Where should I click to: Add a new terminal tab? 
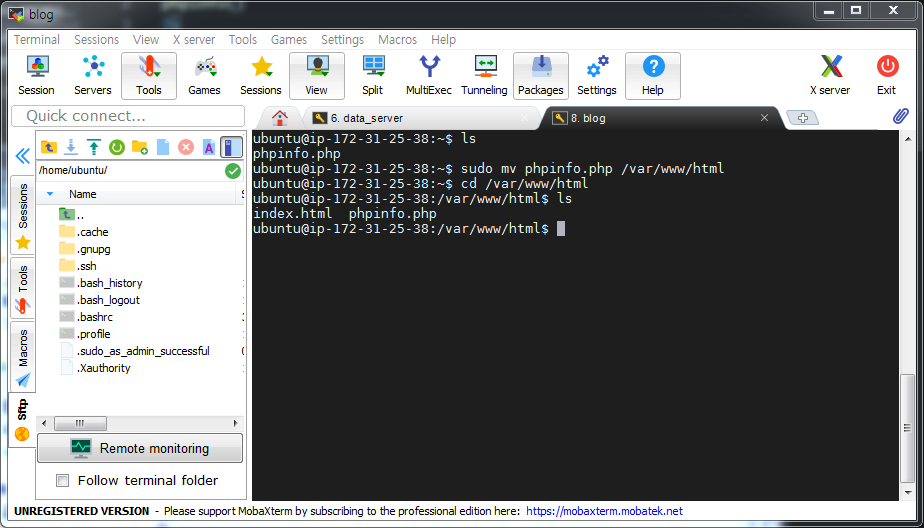pyautogui.click(x=803, y=118)
